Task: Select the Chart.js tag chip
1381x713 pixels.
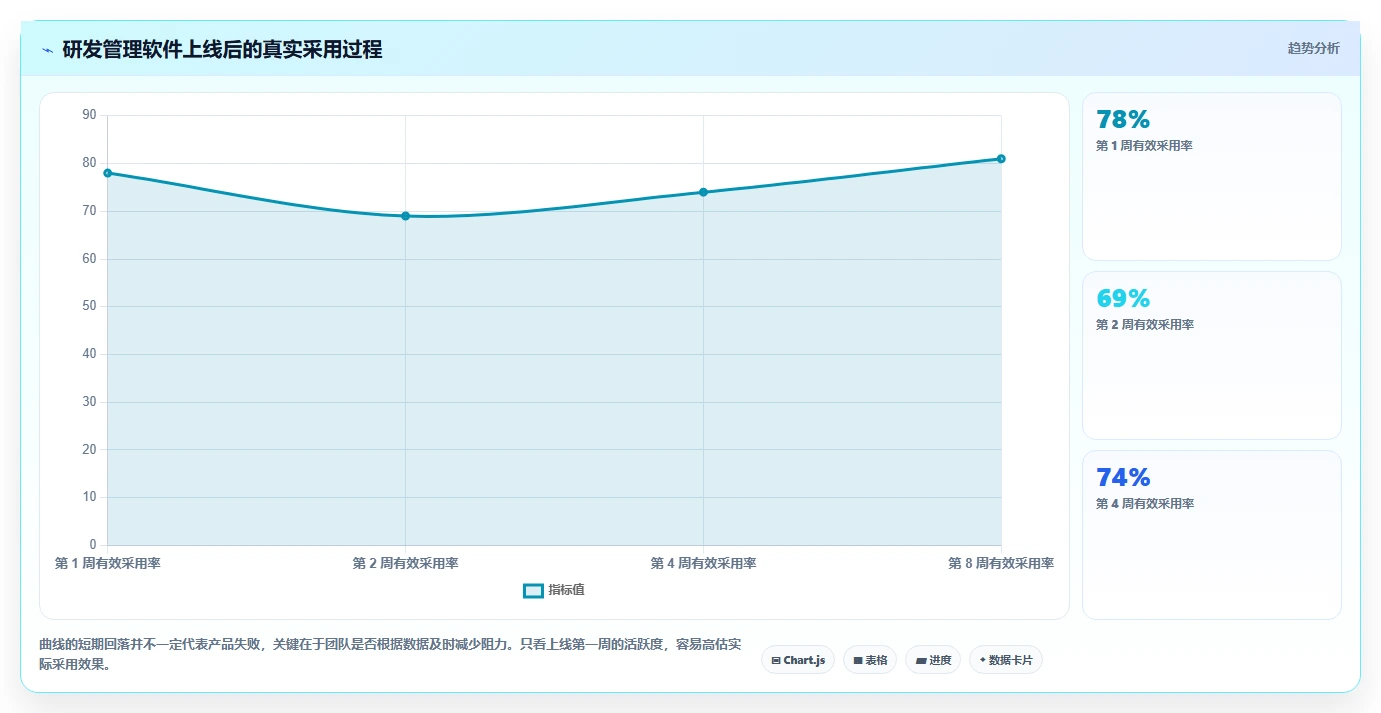Action: click(798, 660)
